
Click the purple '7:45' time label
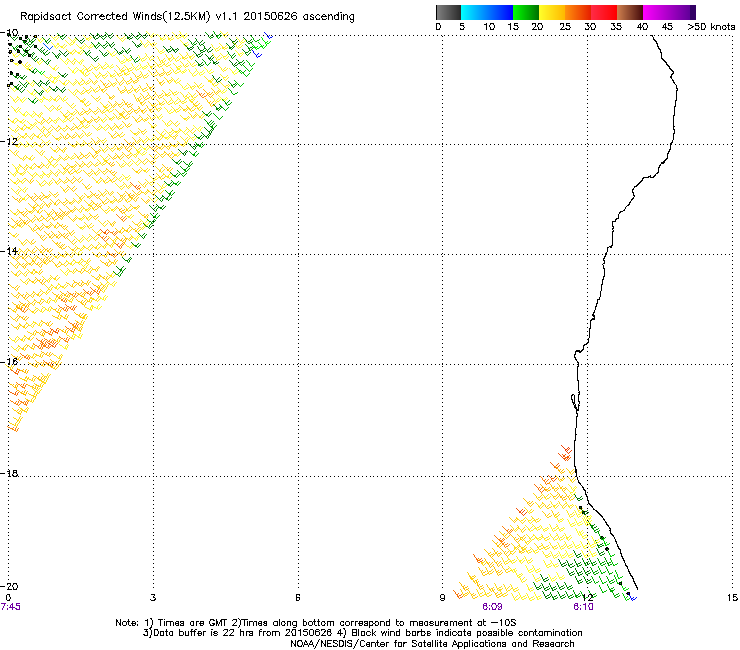click(10, 607)
